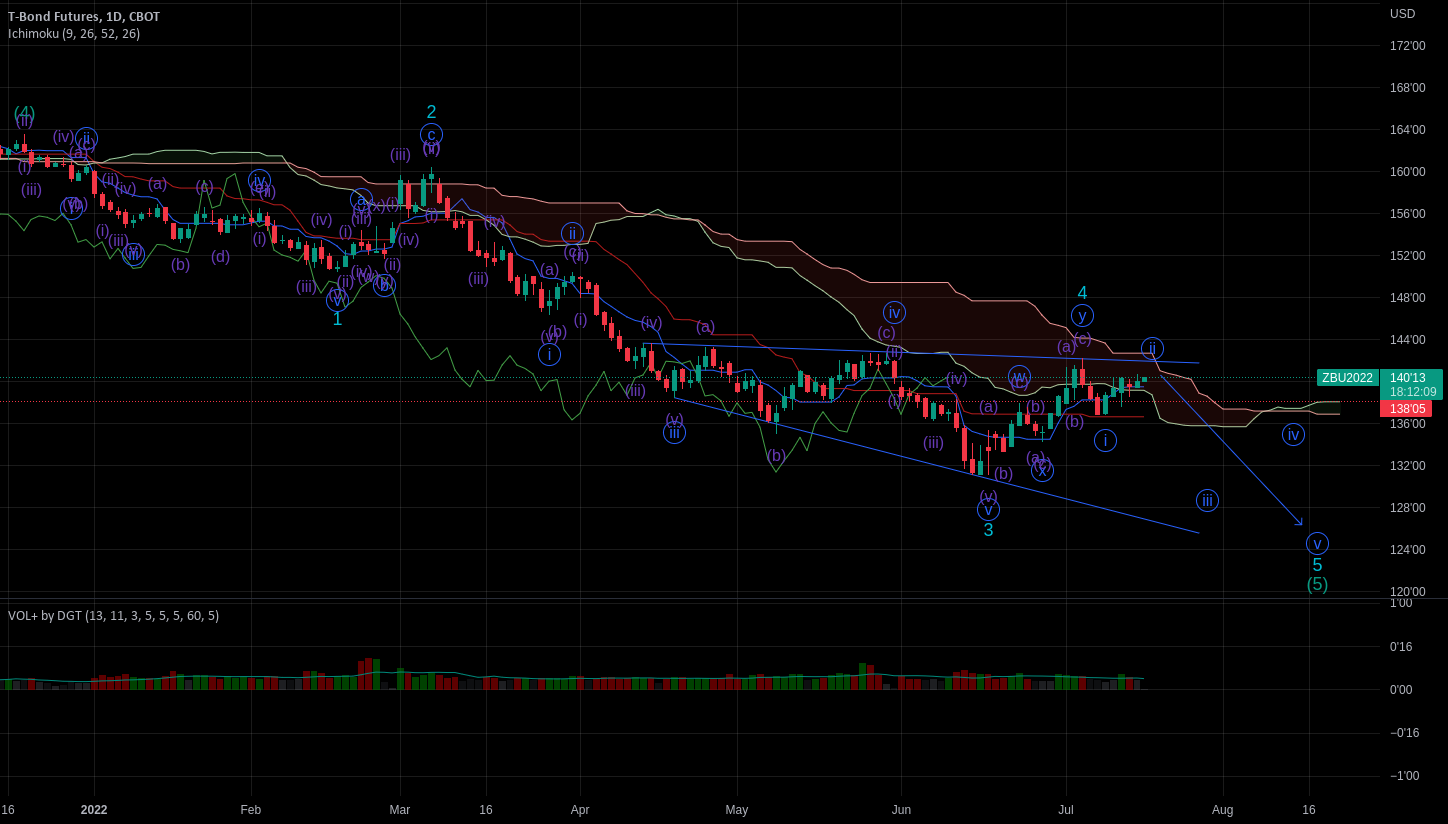This screenshot has height=824, width=1448.
Task: Click the green 140'13 last price label
Action: click(x=1408, y=378)
